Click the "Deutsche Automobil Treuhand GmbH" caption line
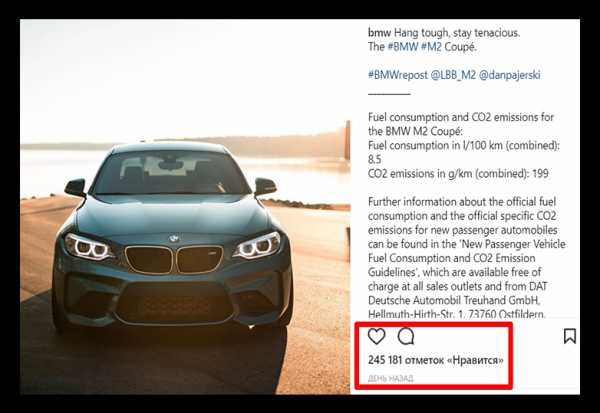The image size is (600, 413). [454, 300]
